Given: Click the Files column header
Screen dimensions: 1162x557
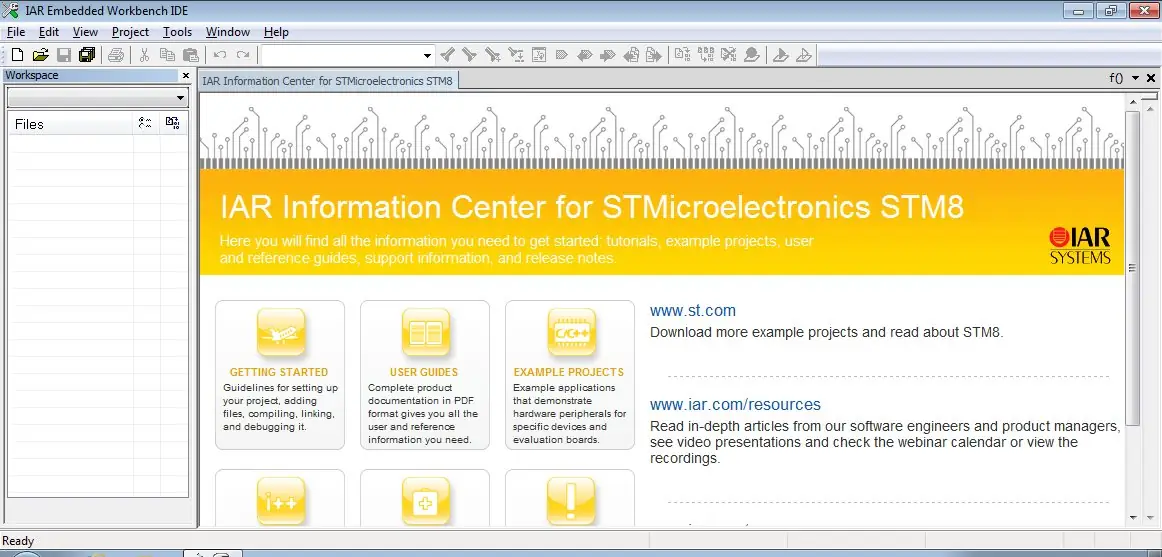Looking at the screenshot, I should coord(72,124).
